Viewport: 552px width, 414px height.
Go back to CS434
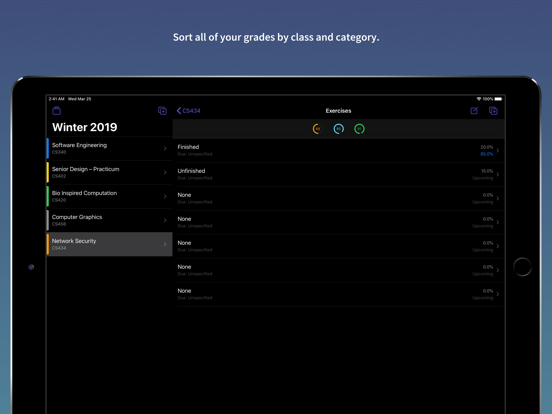point(188,111)
